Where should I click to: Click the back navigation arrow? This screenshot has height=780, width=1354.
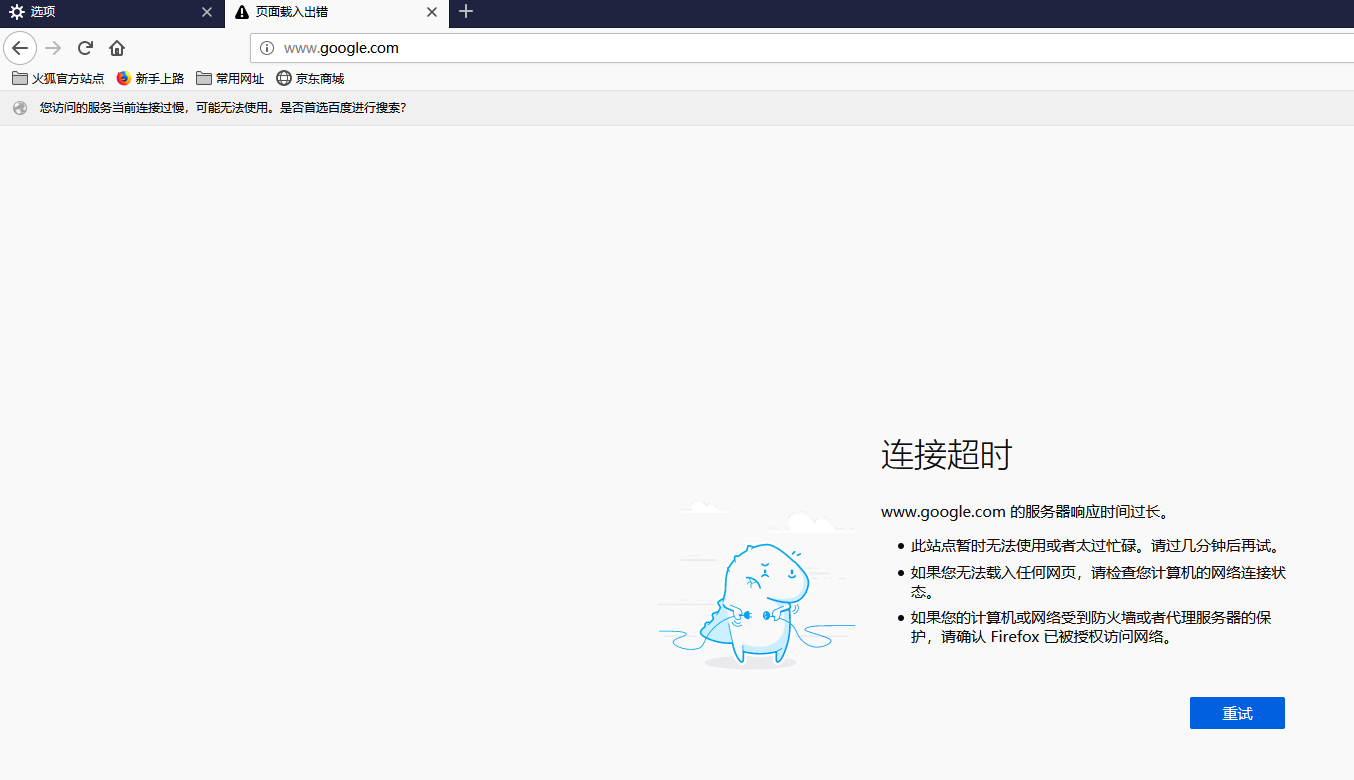click(x=20, y=47)
